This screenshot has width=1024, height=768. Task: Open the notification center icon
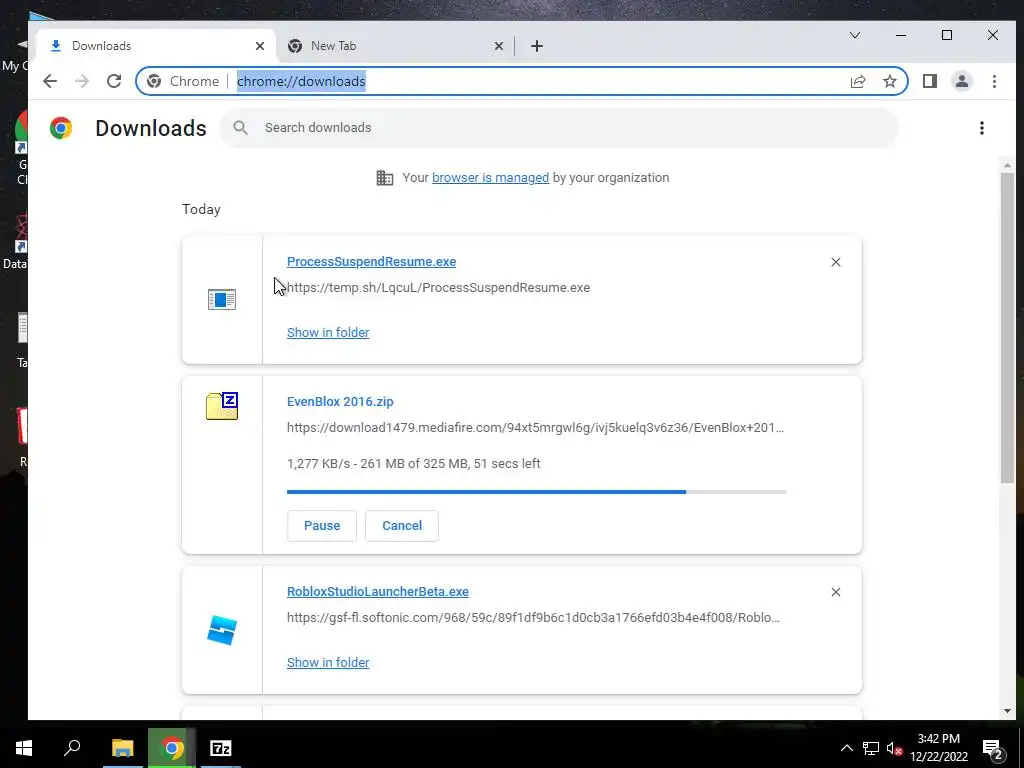(993, 748)
